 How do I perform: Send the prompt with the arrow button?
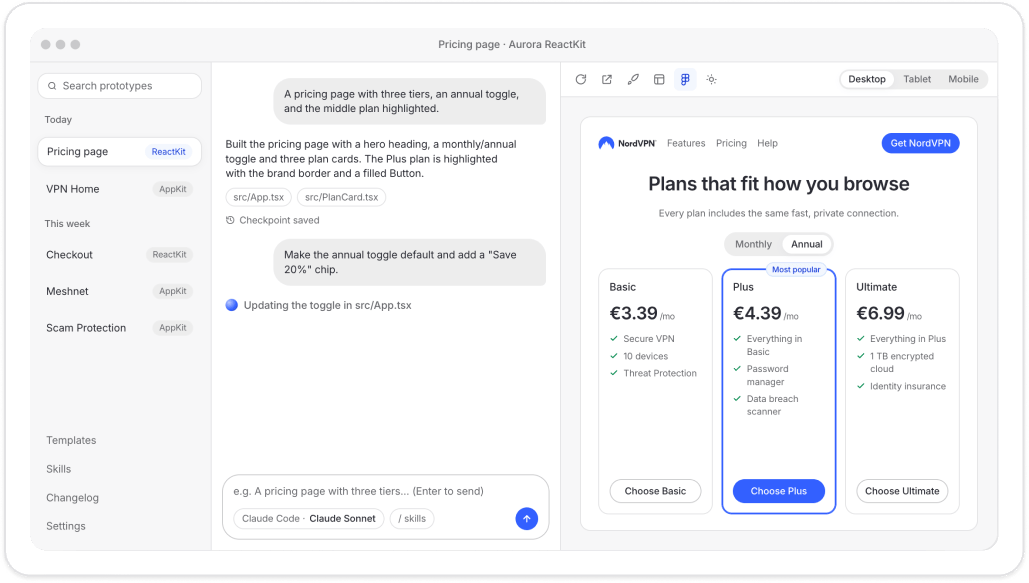pyautogui.click(x=526, y=519)
